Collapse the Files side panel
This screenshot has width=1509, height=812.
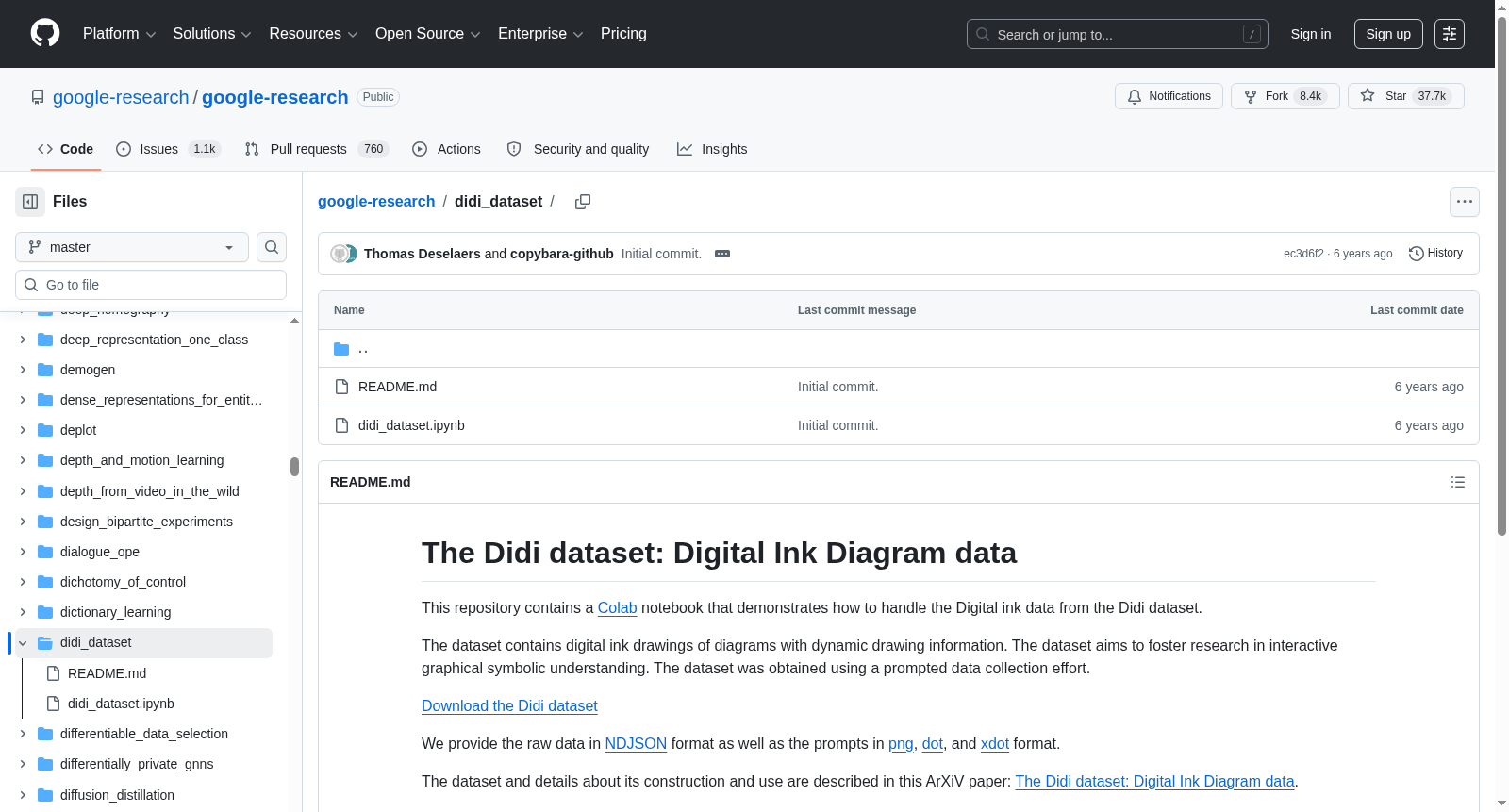pos(30,202)
